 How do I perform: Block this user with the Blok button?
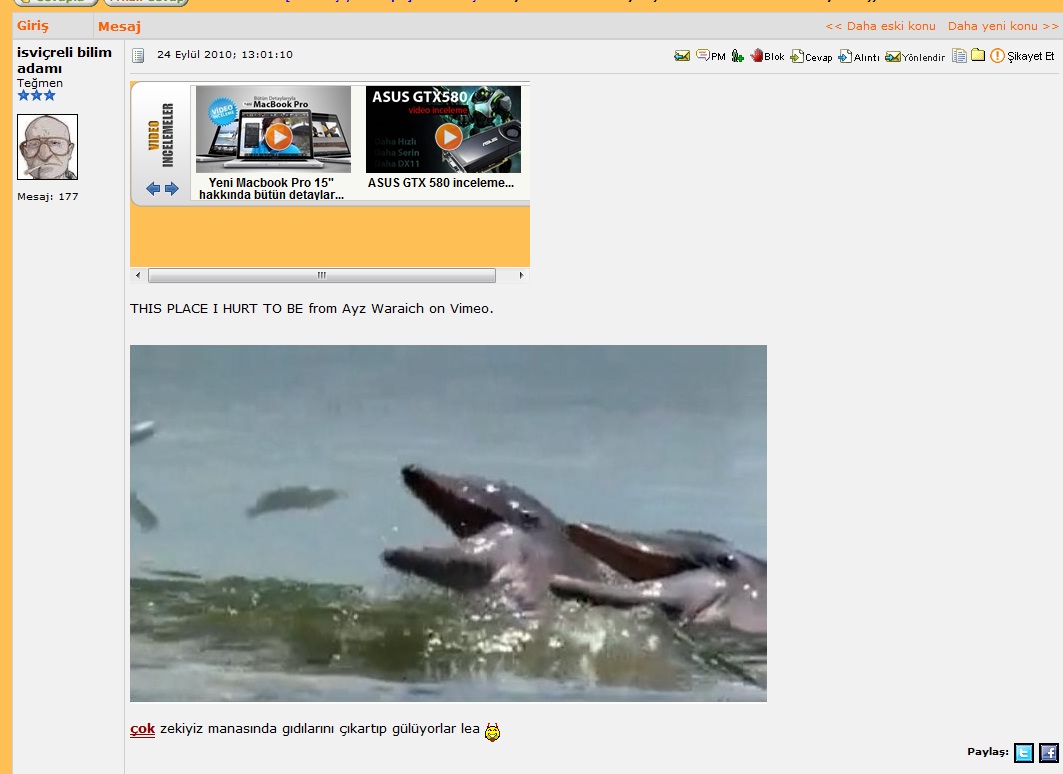pyautogui.click(x=767, y=56)
